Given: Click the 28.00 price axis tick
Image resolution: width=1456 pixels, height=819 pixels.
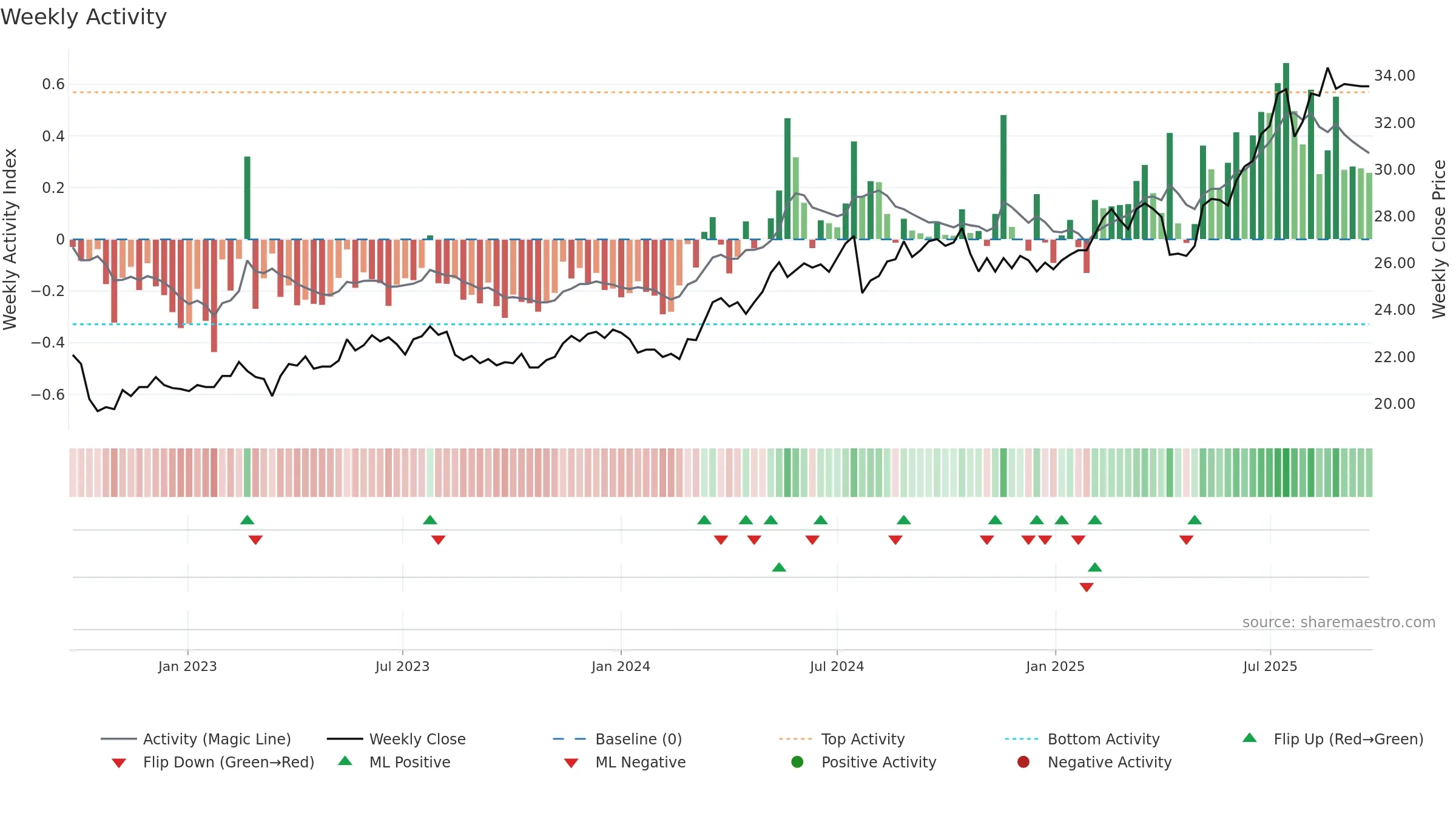Looking at the screenshot, I should click(1394, 216).
